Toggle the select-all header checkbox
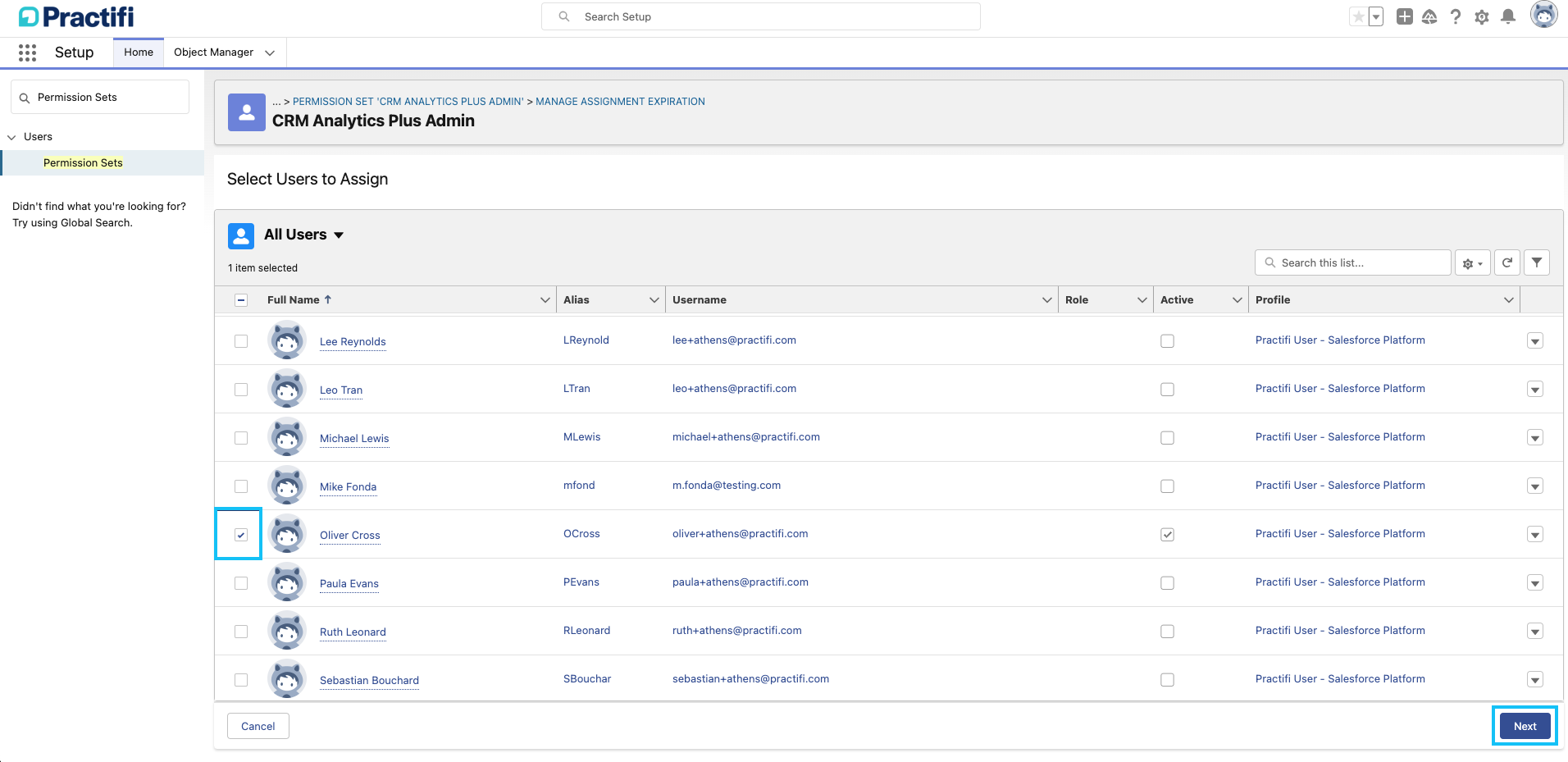 coord(241,300)
